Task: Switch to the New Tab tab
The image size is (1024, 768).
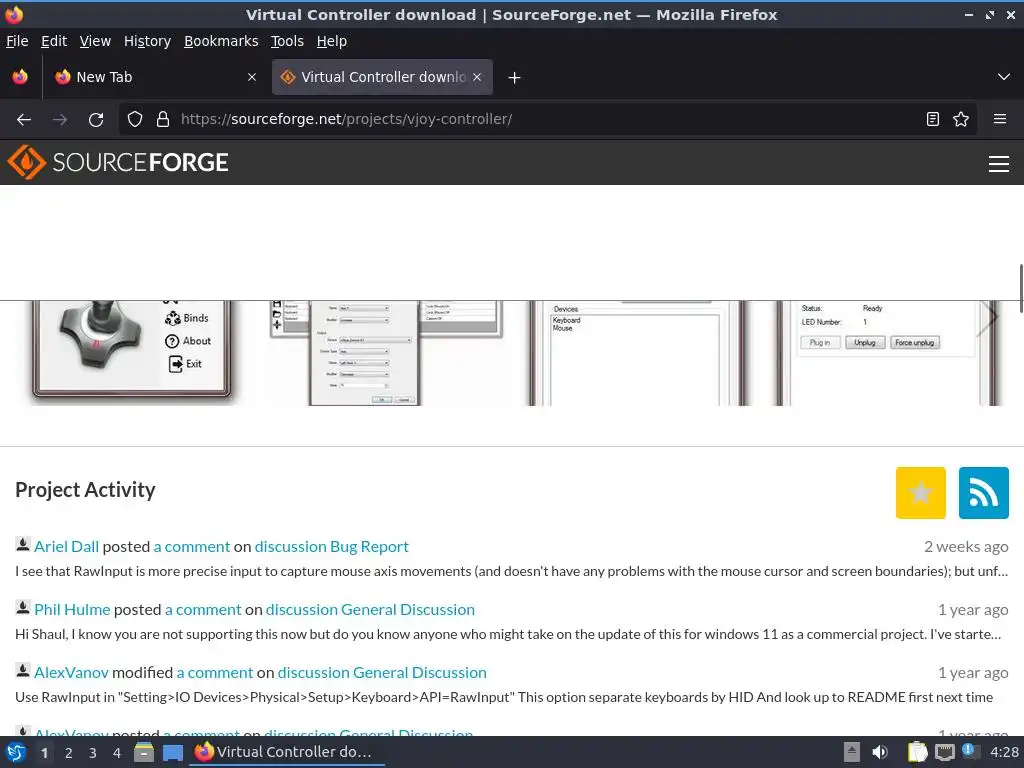Action: [155, 77]
